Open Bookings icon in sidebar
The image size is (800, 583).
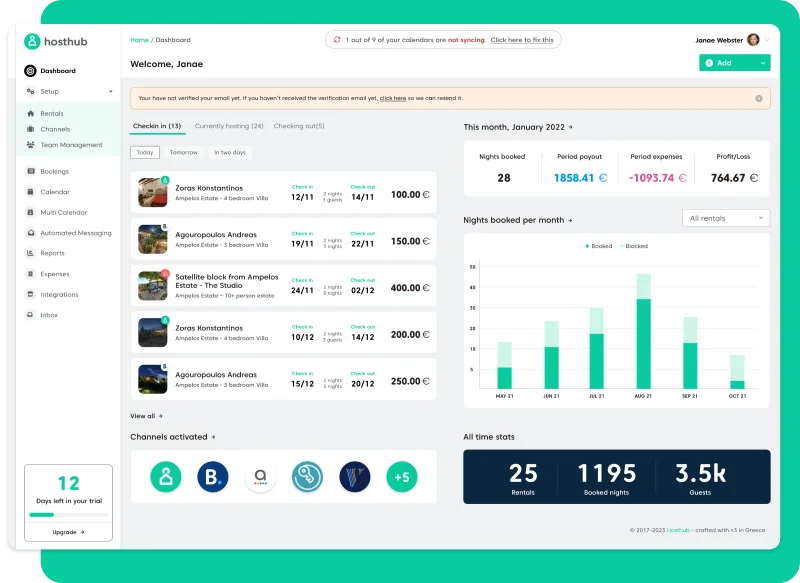point(31,171)
